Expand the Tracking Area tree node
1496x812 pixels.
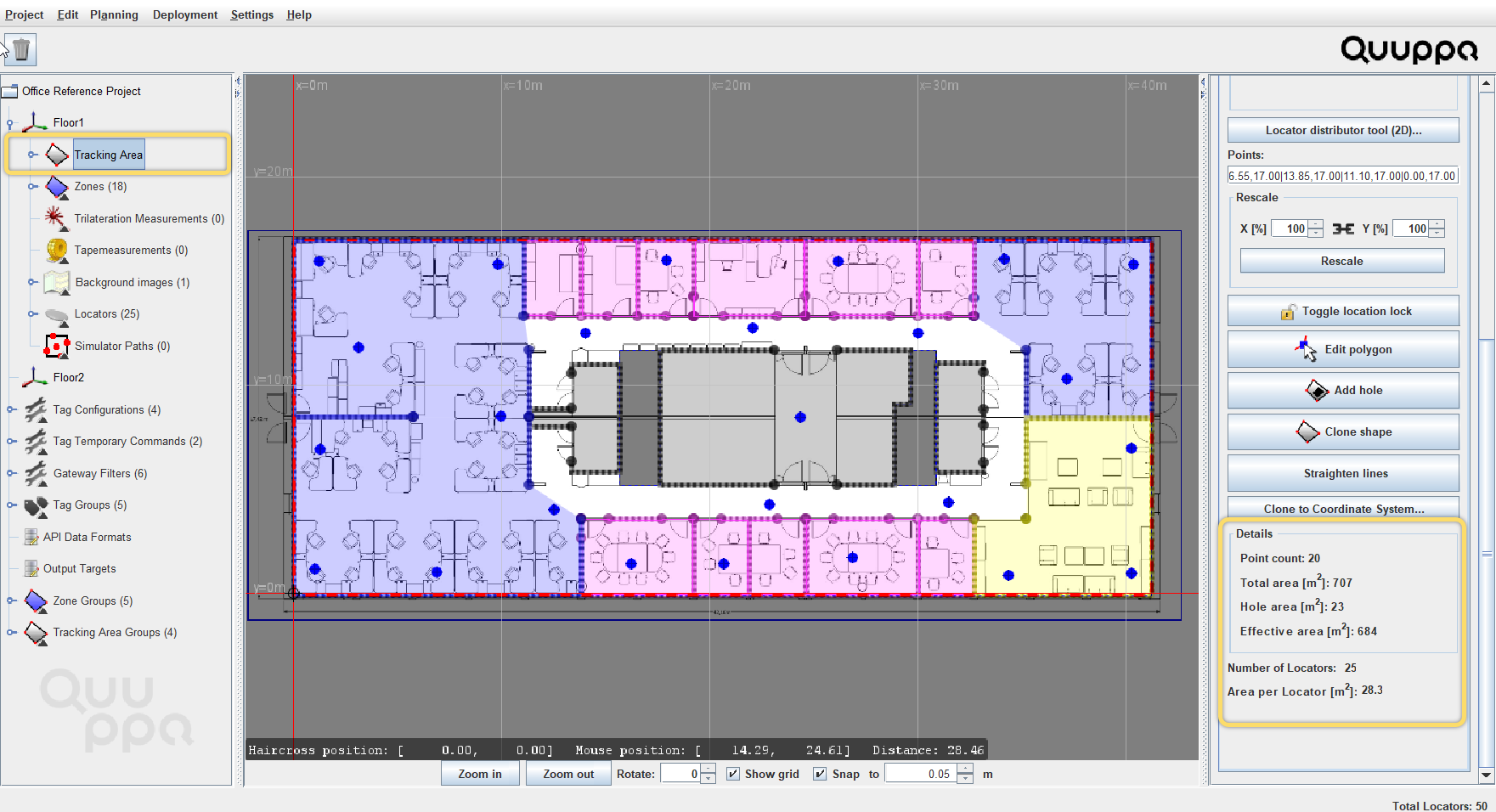(x=32, y=155)
